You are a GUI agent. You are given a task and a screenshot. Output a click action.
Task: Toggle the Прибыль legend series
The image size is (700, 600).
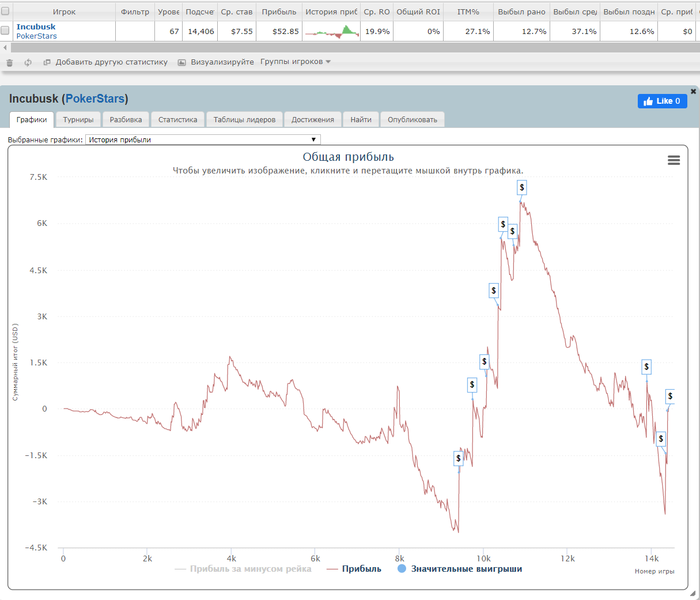[354, 569]
